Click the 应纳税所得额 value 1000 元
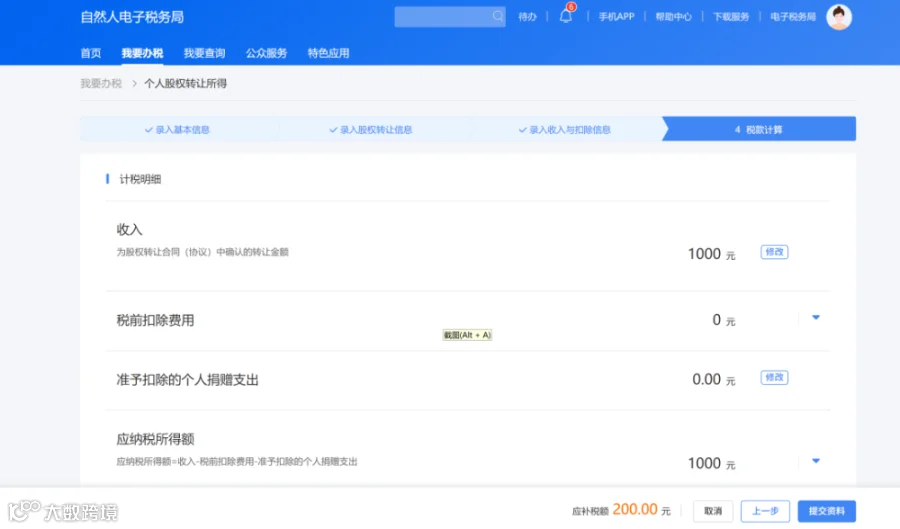The height and width of the screenshot is (529, 900). (711, 464)
